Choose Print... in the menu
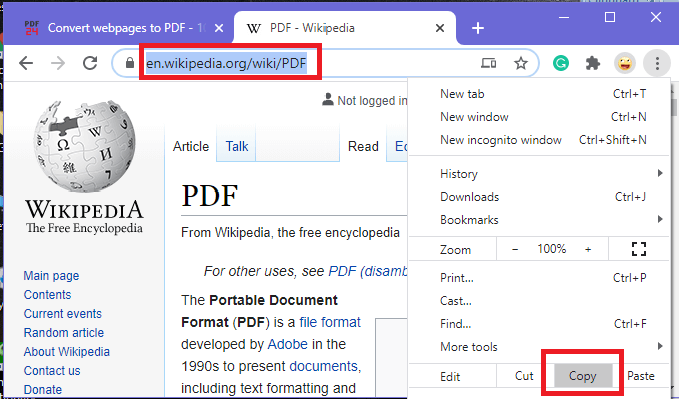Screen dimensions: 679x399 point(539,278)
